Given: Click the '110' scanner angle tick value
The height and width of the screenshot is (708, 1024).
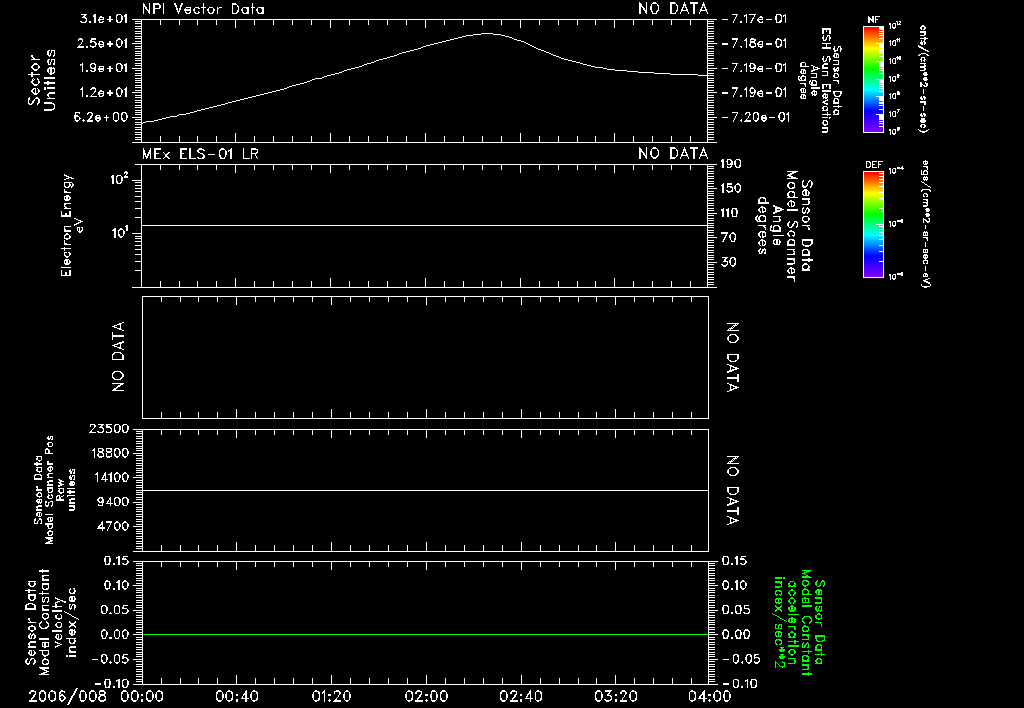Looking at the screenshot, I should 731,213.
